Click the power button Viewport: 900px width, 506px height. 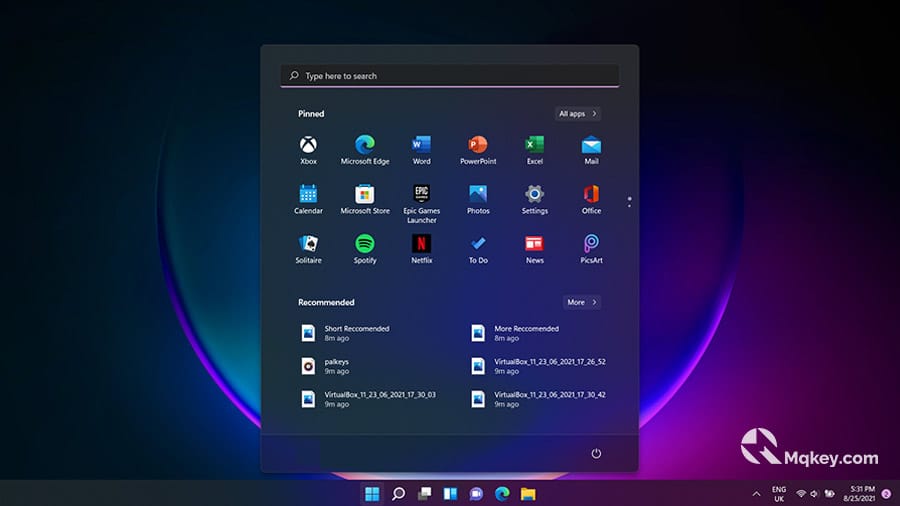596,453
